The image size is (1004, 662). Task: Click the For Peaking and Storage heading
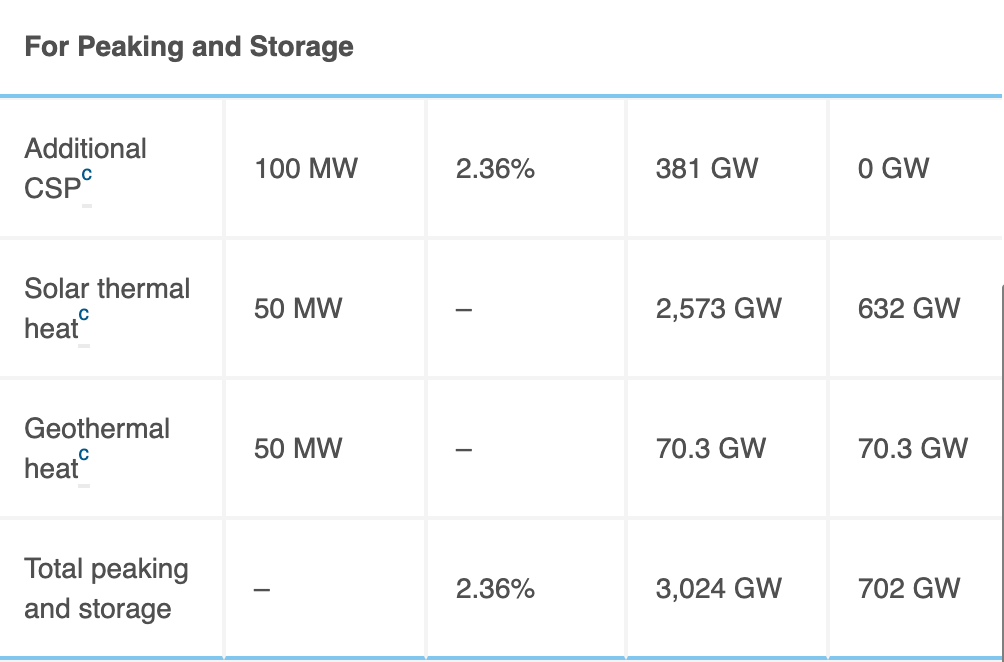[x=189, y=47]
